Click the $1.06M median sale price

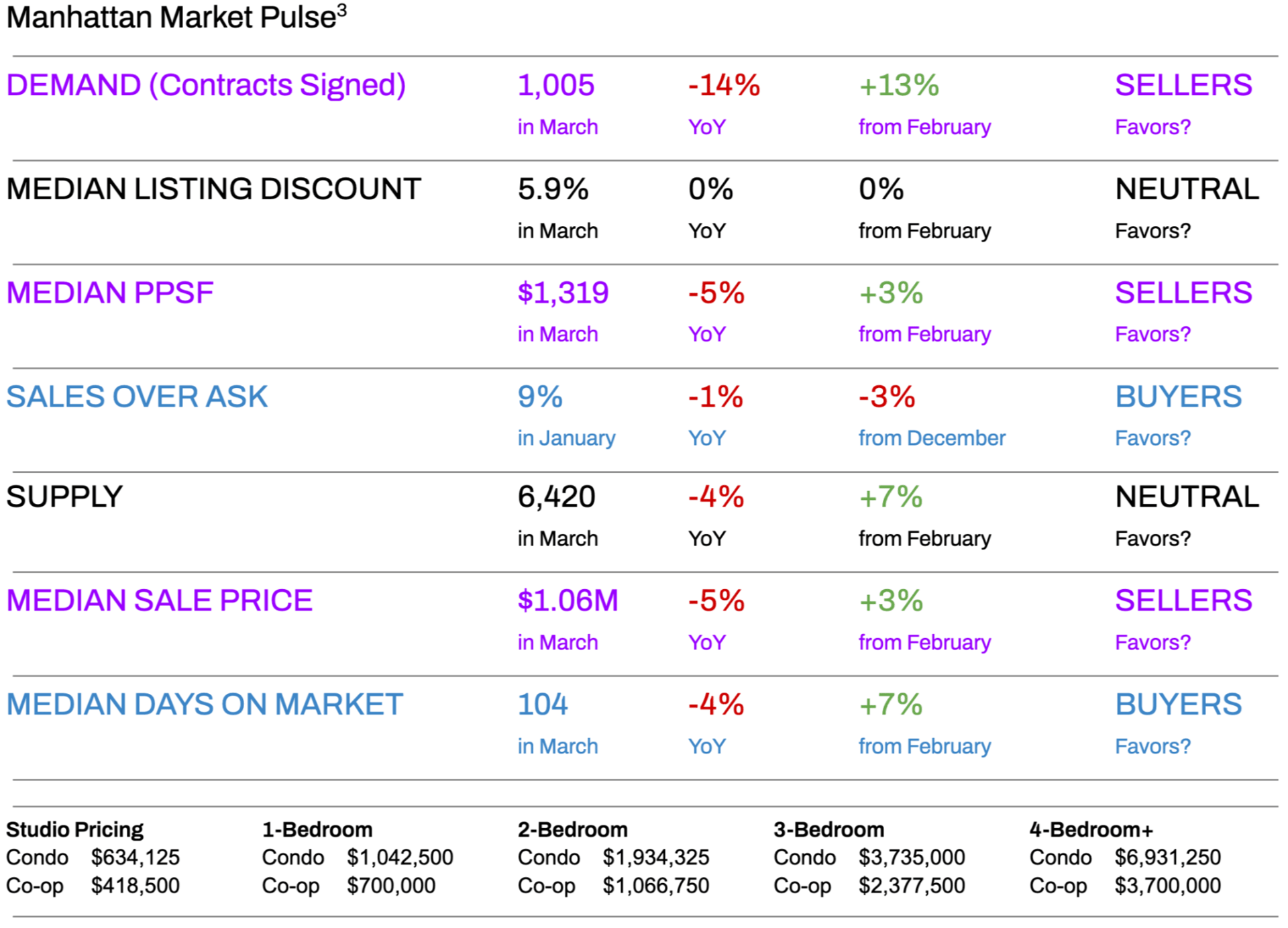click(568, 601)
